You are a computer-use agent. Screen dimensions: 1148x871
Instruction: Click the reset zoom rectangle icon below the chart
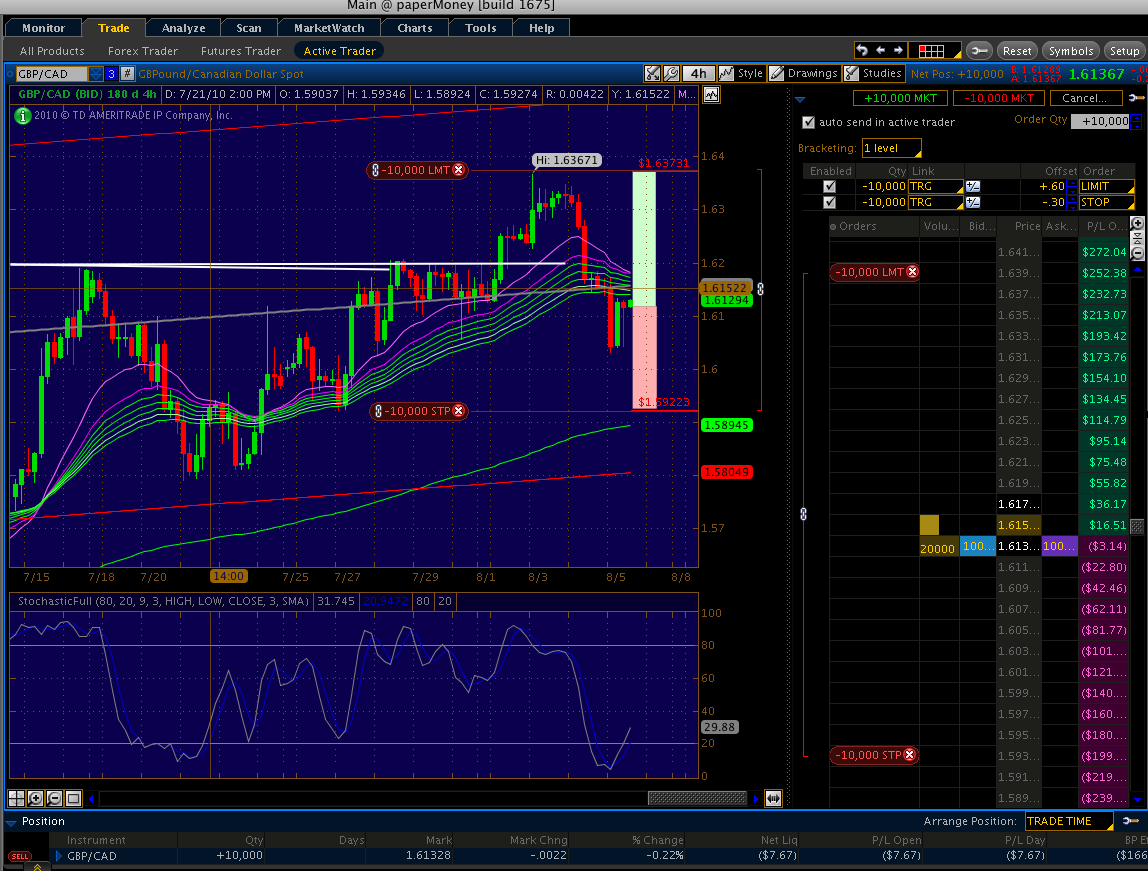point(73,799)
